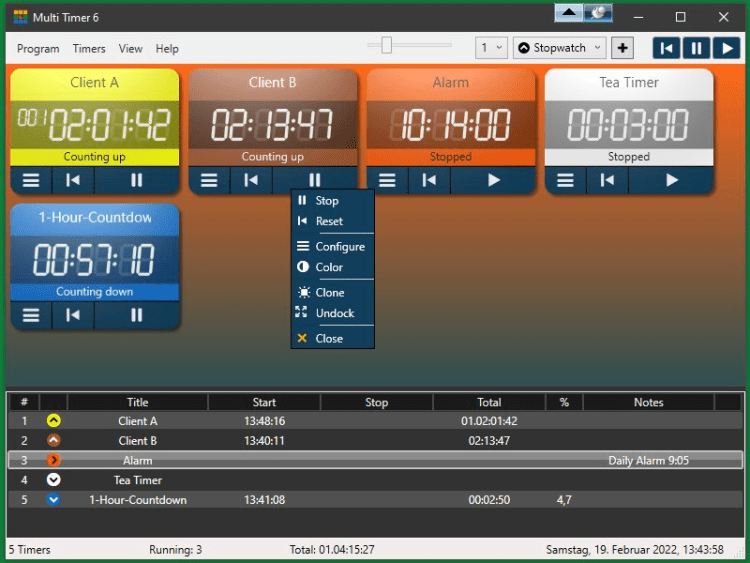Select the Client A row title
Viewport: 750px width, 563px height.
pos(138,421)
